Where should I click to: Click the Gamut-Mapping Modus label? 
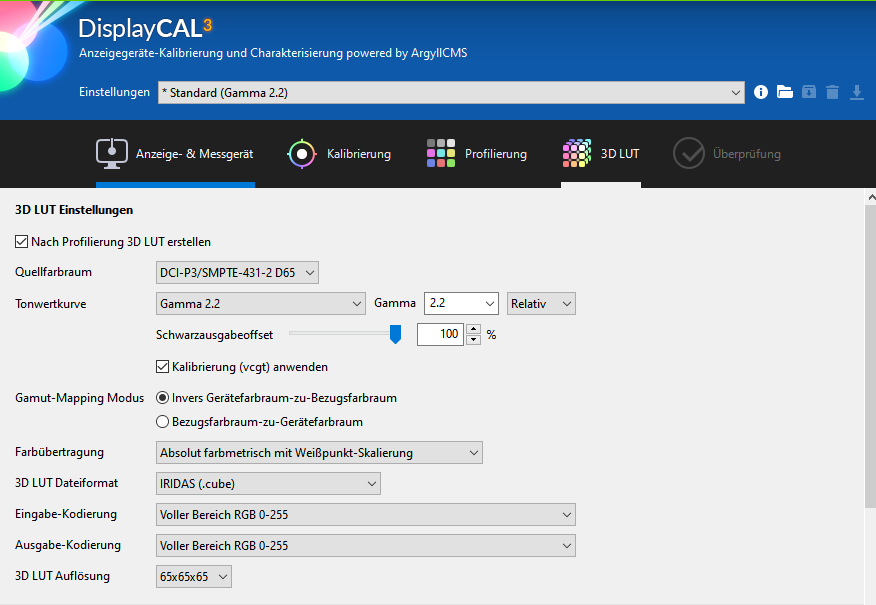coord(79,398)
